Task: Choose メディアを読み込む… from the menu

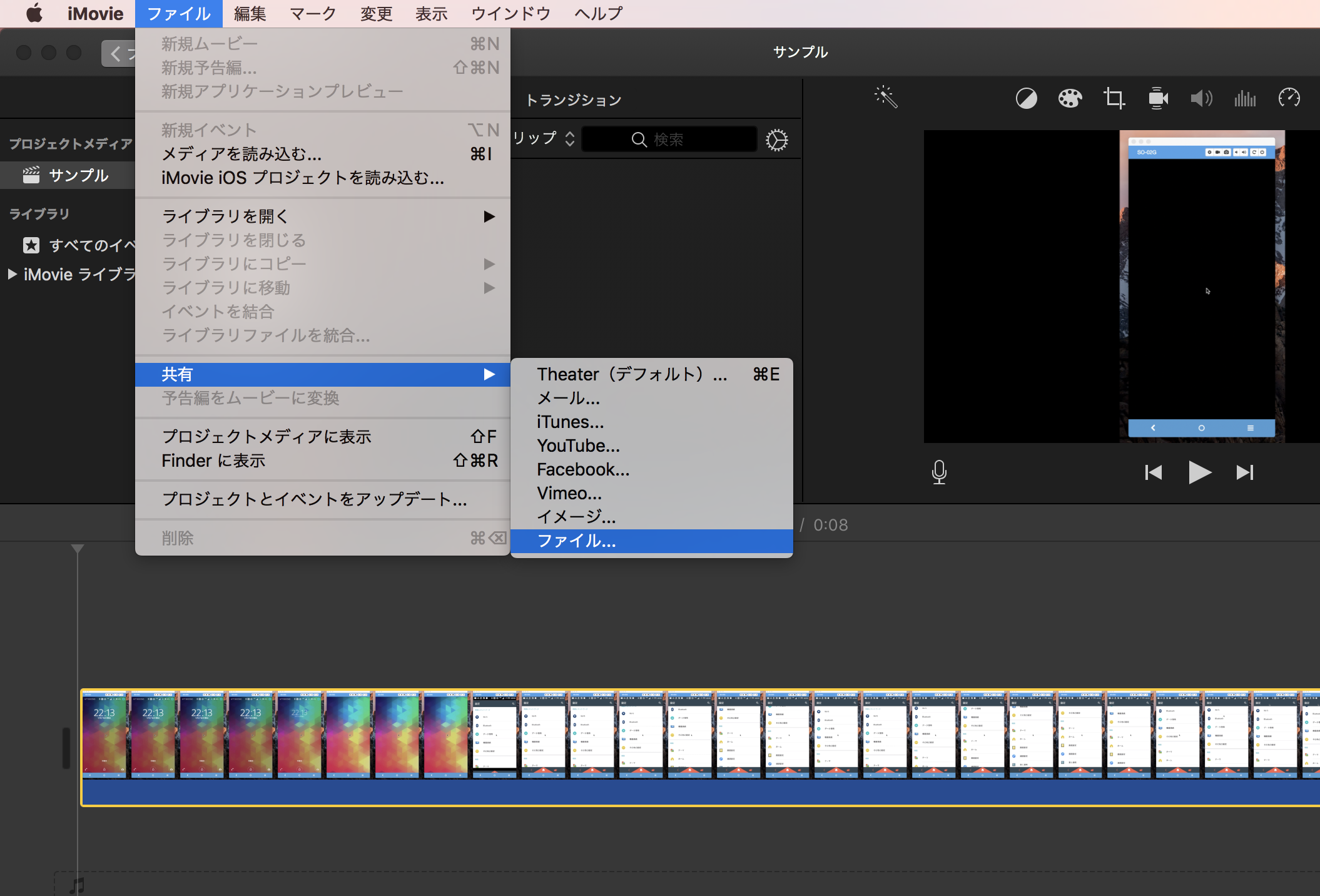Action: pyautogui.click(x=323, y=154)
